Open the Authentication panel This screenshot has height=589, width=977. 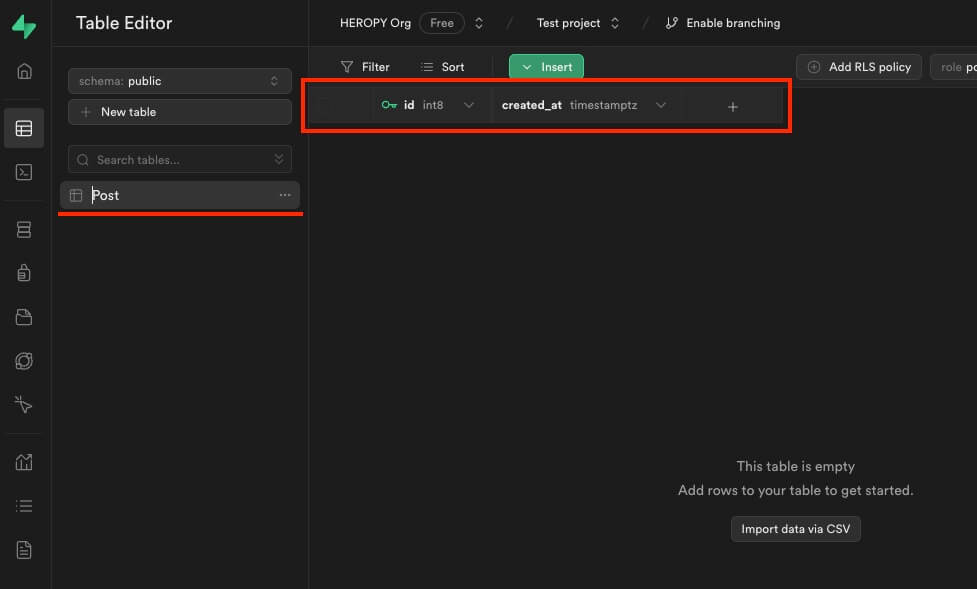click(x=24, y=272)
